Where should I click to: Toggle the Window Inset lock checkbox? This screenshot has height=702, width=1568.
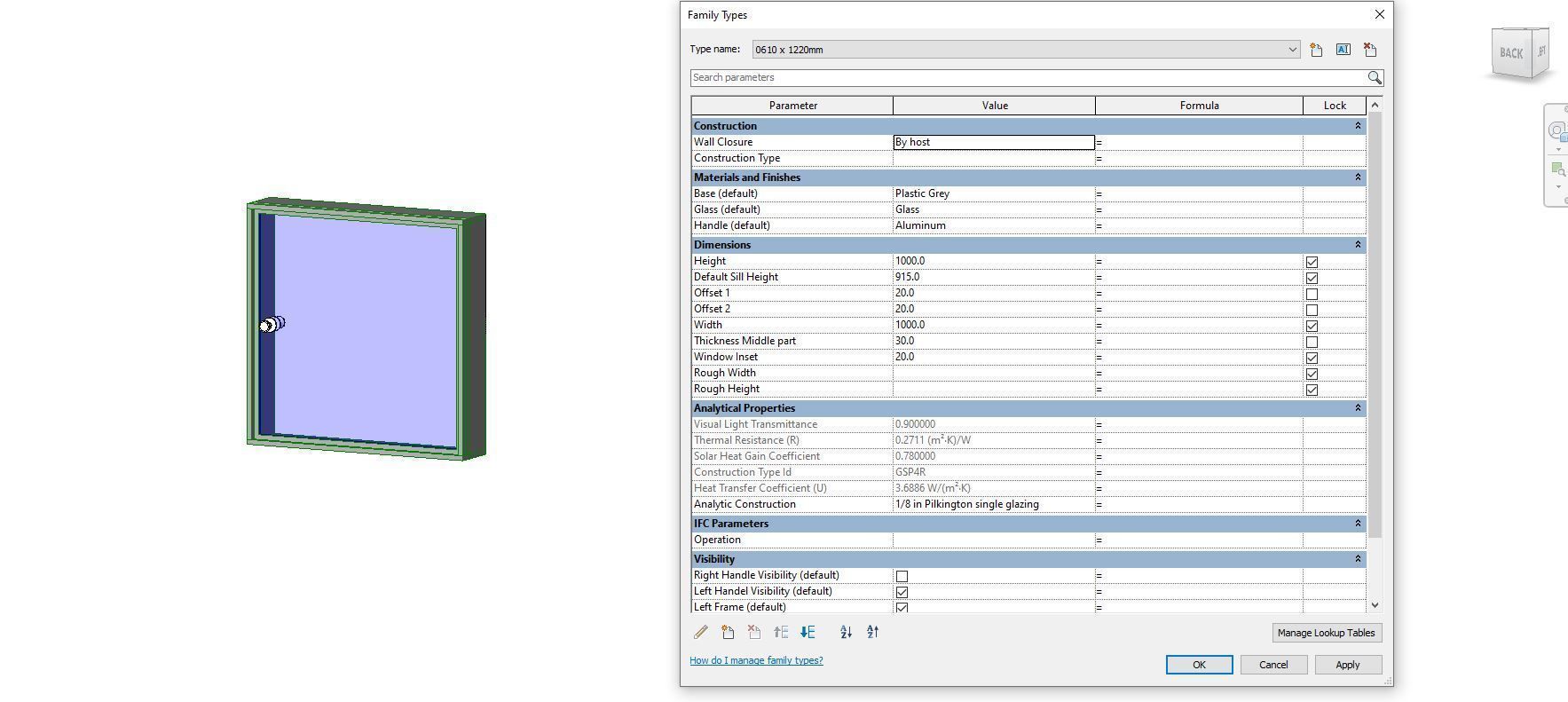pyautogui.click(x=1312, y=358)
